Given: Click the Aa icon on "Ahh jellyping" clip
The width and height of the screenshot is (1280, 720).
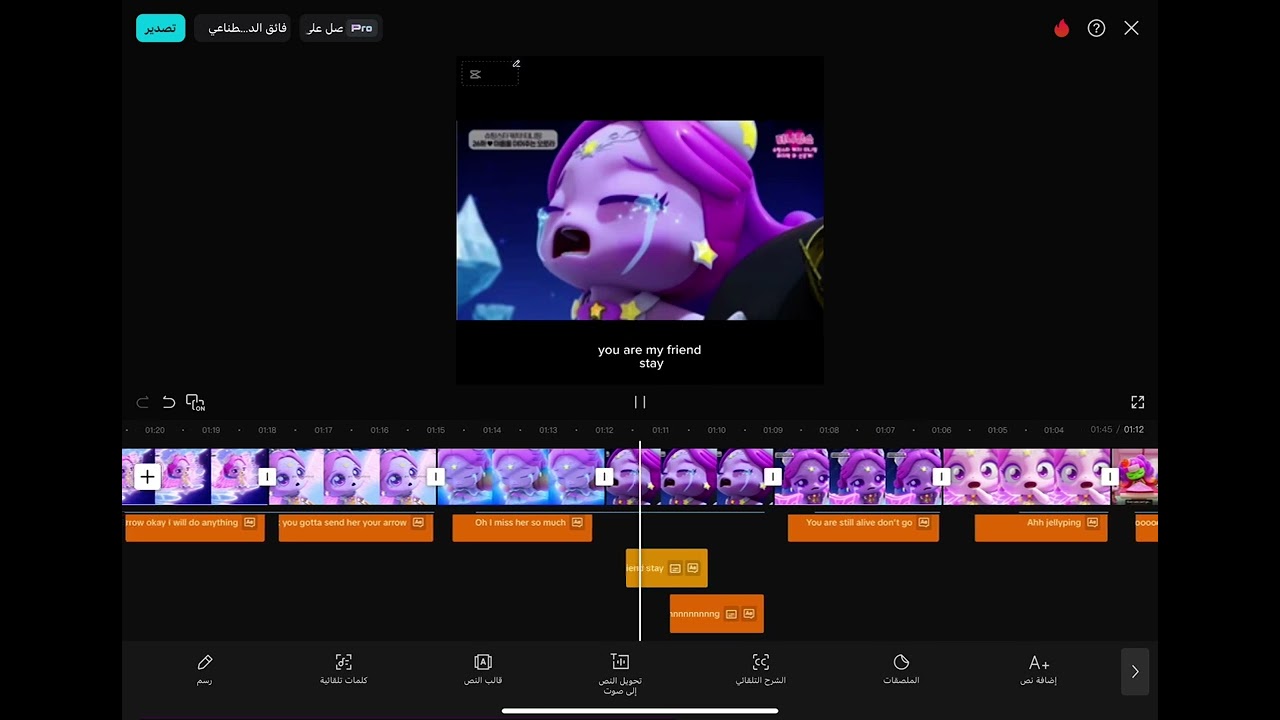Looking at the screenshot, I should (x=1093, y=522).
